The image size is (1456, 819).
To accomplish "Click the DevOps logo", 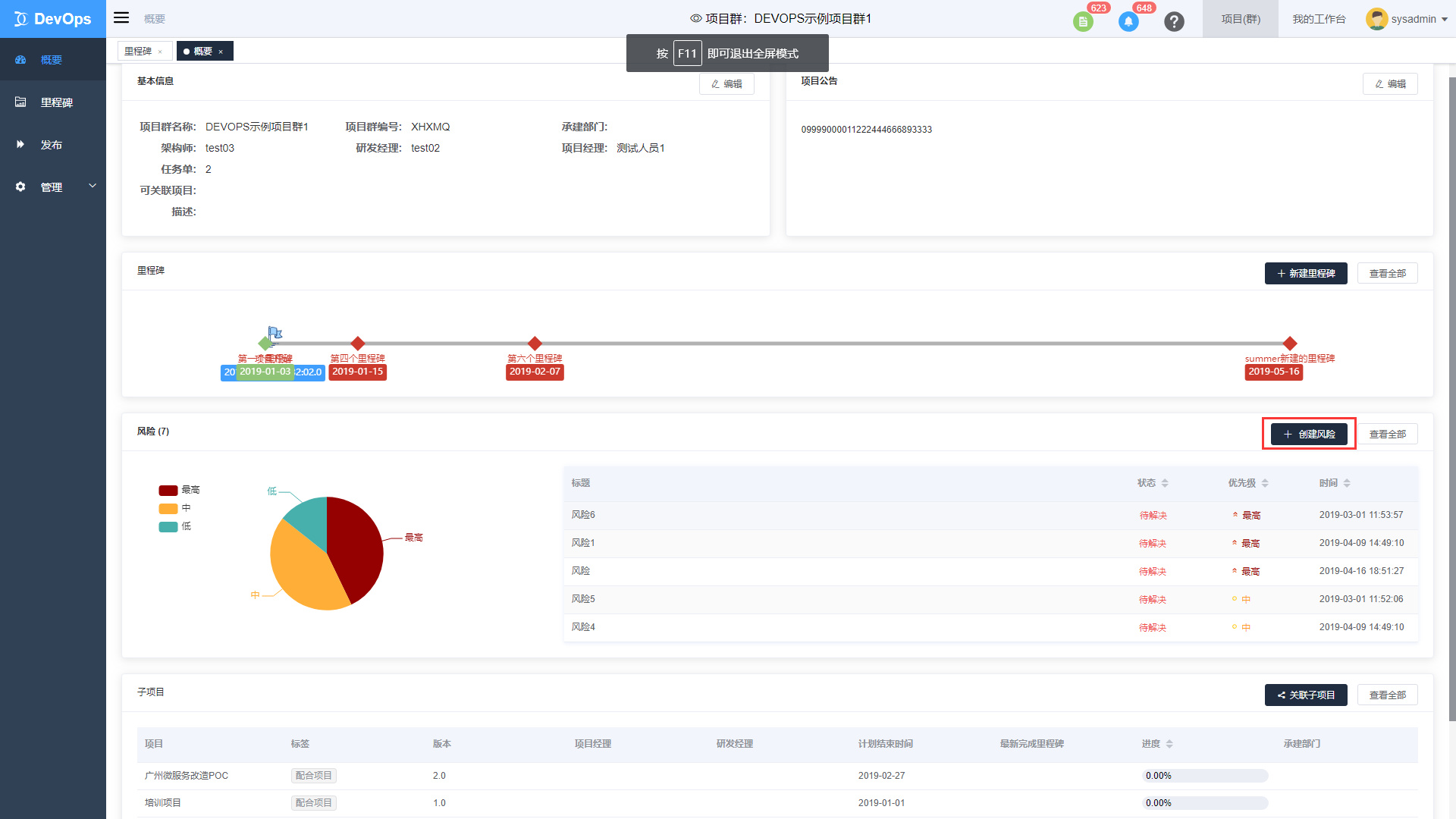I will point(53,19).
